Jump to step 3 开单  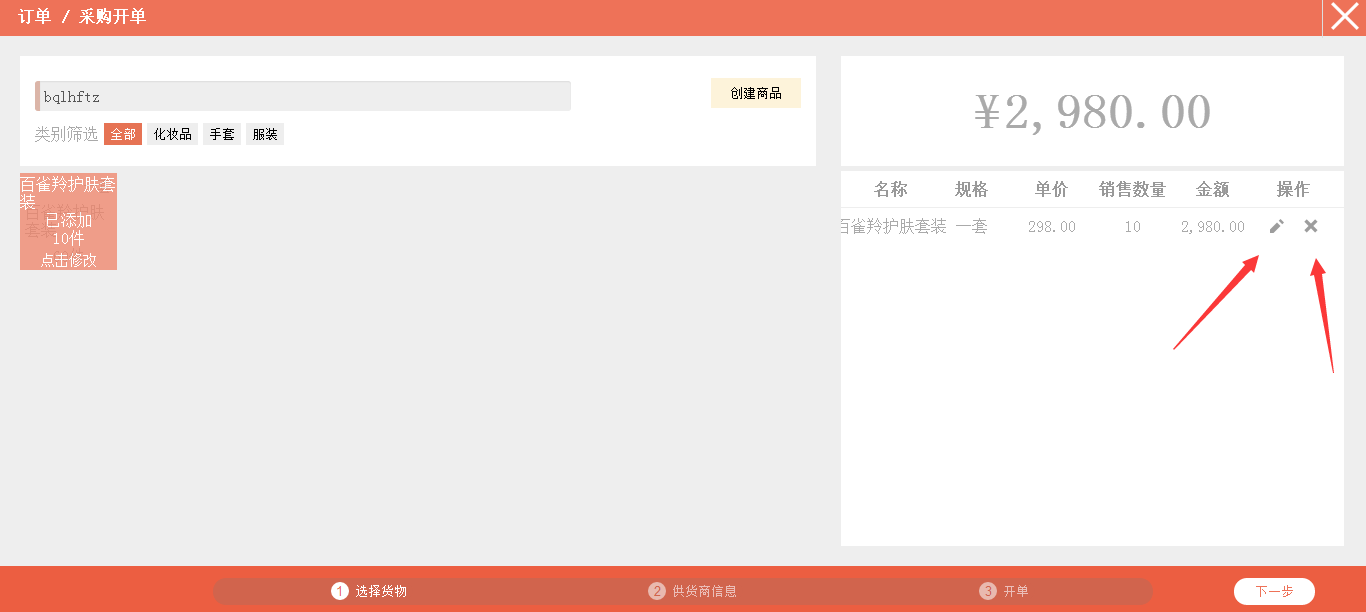coord(1004,591)
